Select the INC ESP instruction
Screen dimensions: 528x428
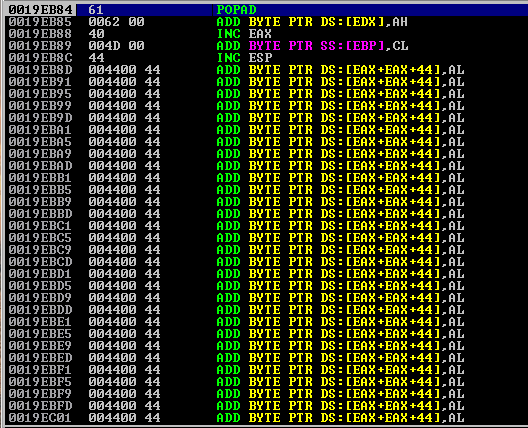point(244,58)
